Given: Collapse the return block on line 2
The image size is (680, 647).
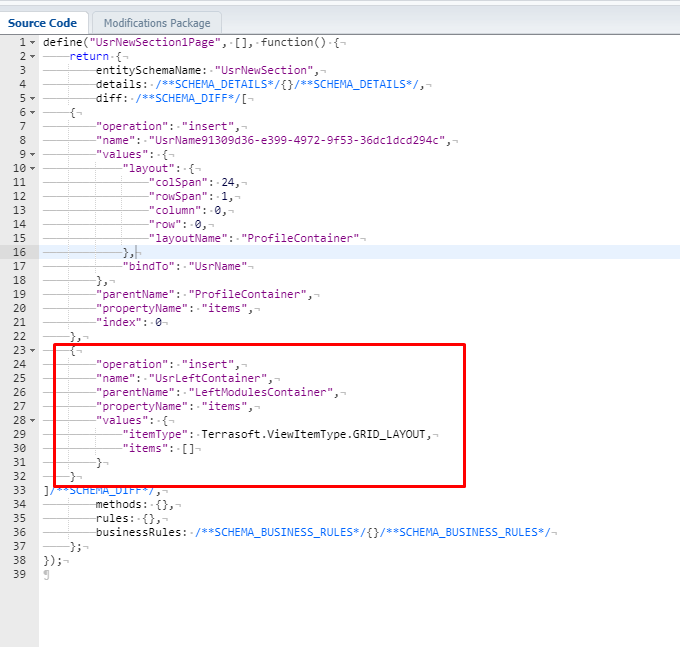Looking at the screenshot, I should [36, 57].
